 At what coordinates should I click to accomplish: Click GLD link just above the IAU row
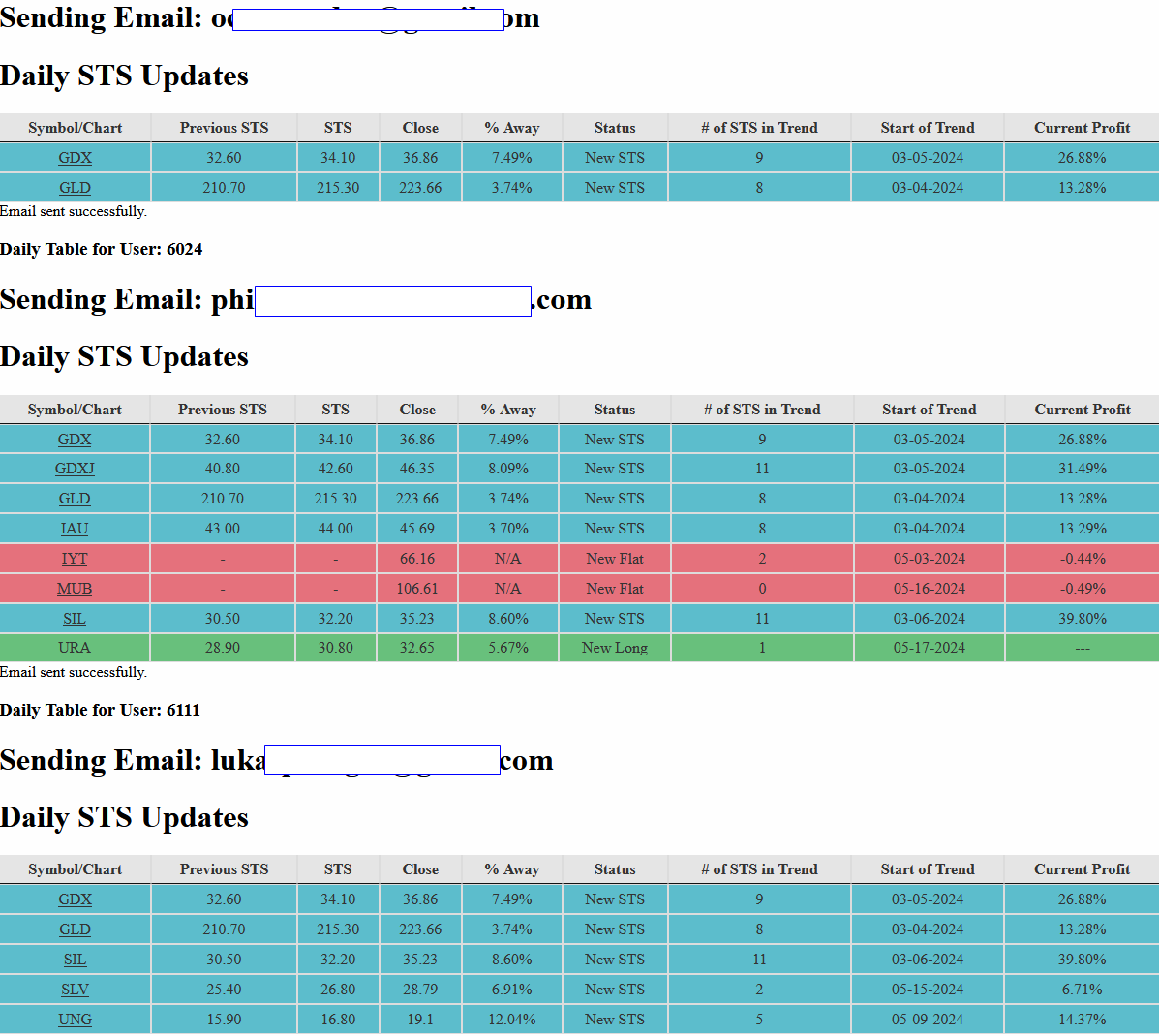(x=75, y=499)
